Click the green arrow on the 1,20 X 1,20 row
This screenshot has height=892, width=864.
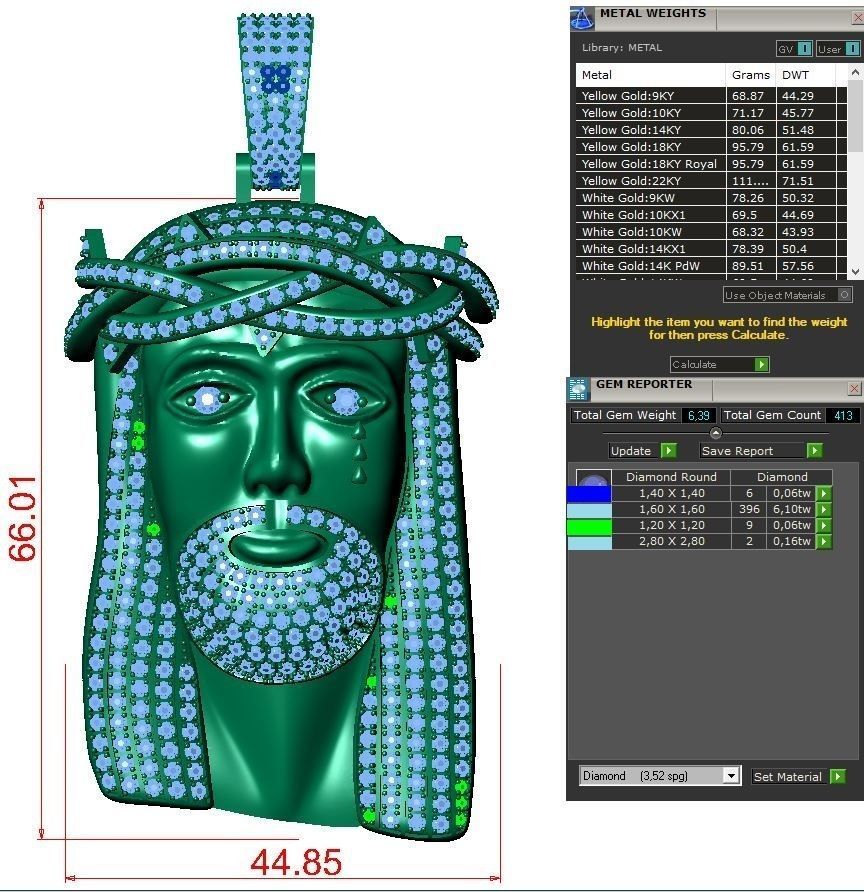tap(823, 525)
